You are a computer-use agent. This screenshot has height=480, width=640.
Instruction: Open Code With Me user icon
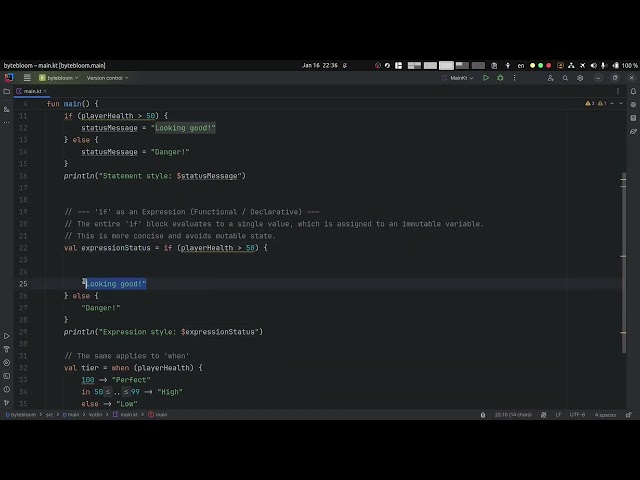[x=550, y=78]
